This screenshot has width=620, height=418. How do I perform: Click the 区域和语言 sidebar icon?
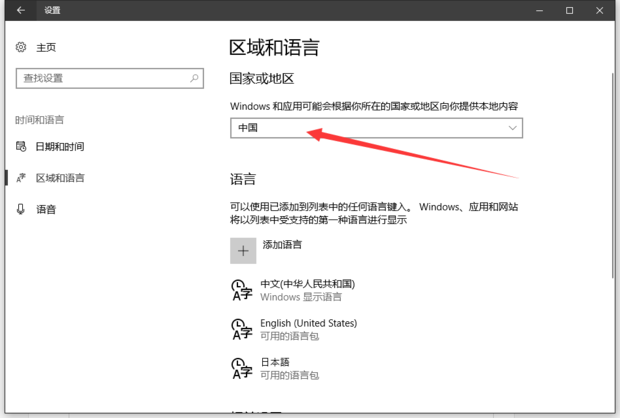click(x=21, y=178)
